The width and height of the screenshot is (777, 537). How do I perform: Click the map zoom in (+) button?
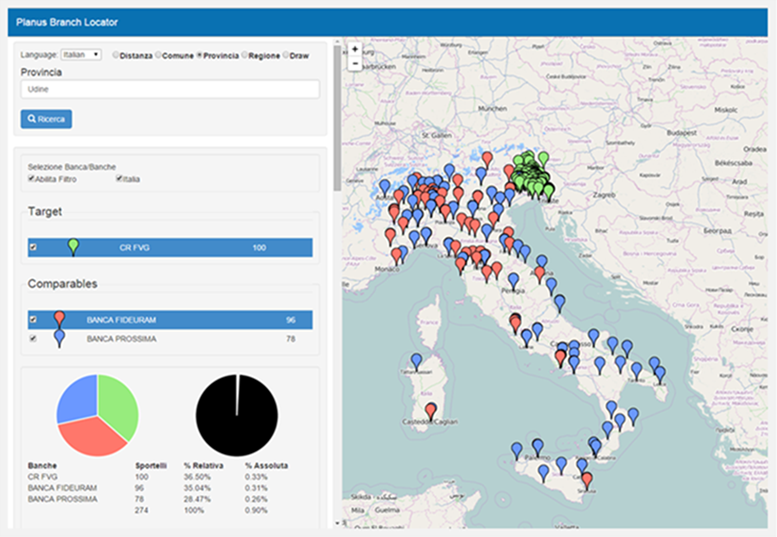click(x=355, y=48)
